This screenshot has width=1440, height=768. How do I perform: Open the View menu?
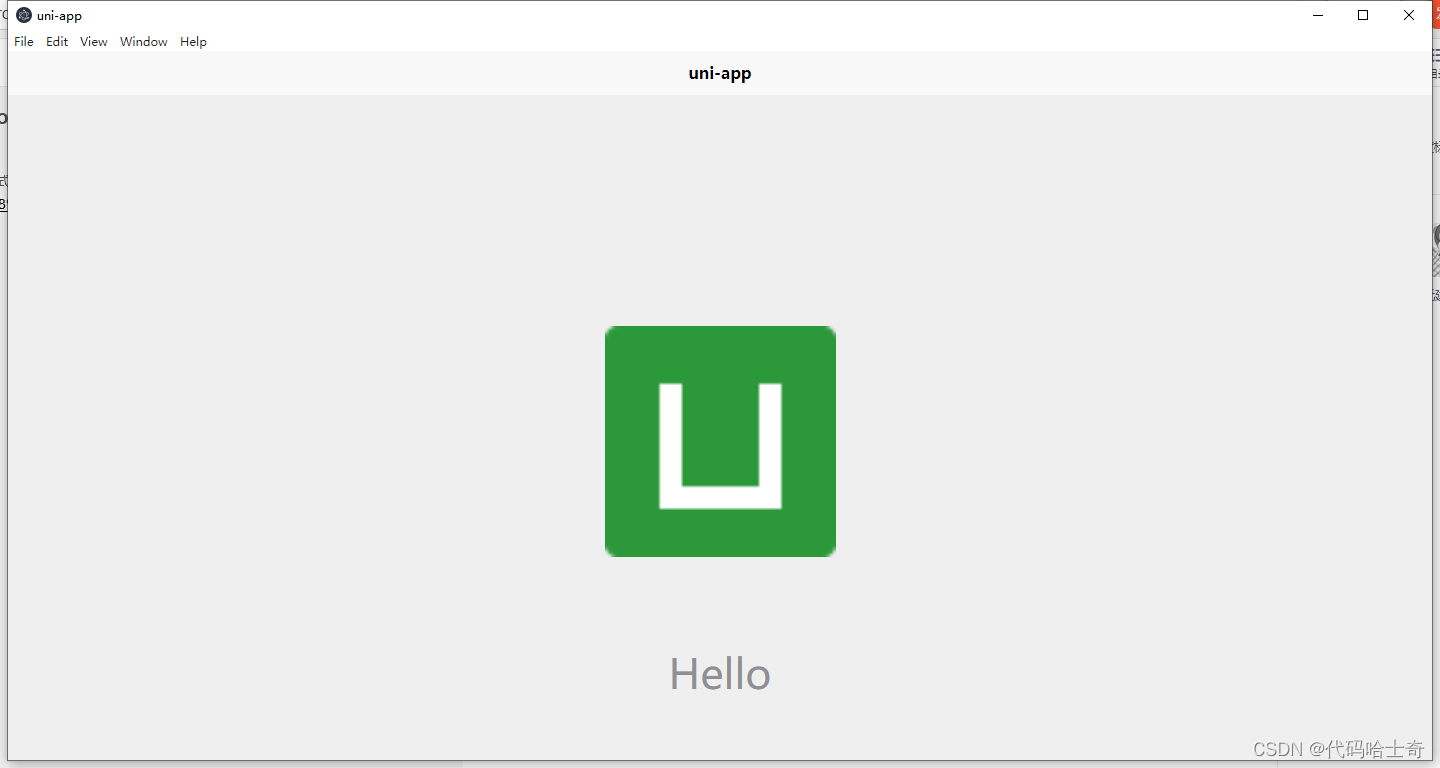(x=94, y=42)
